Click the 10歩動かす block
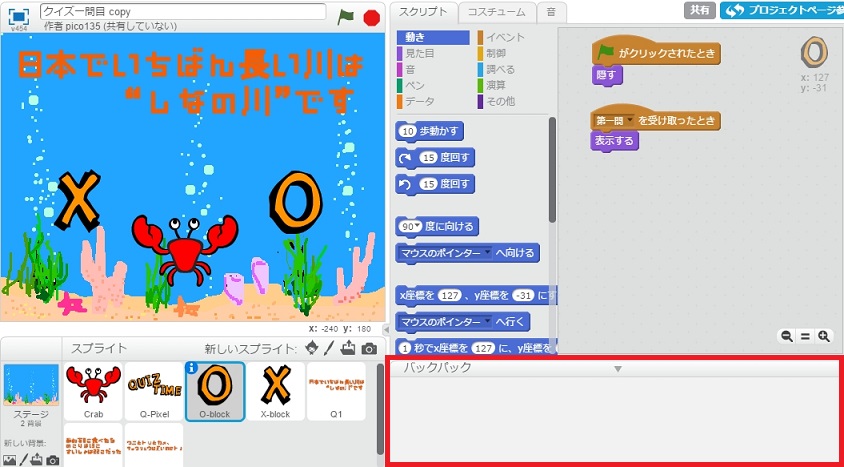Image resolution: width=844 pixels, height=467 pixels. point(430,131)
